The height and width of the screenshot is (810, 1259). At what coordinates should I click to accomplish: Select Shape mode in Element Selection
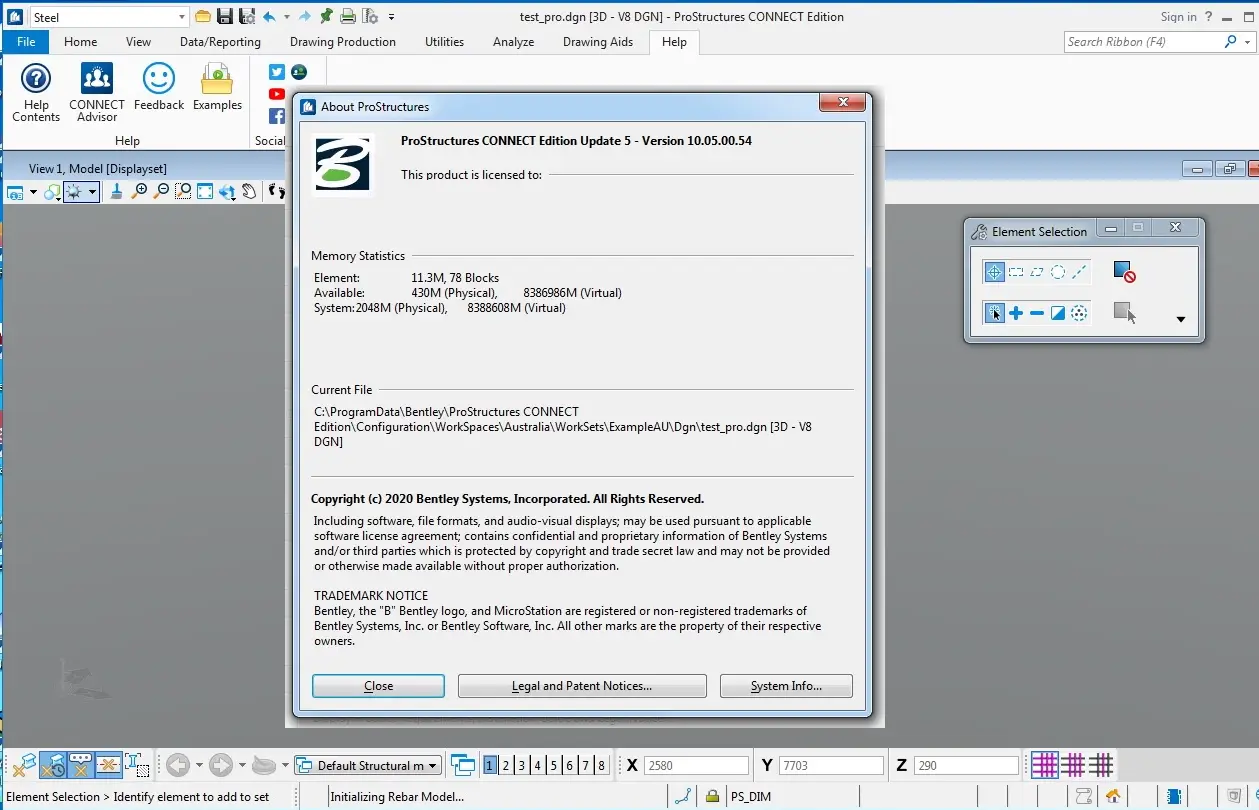coord(1037,272)
